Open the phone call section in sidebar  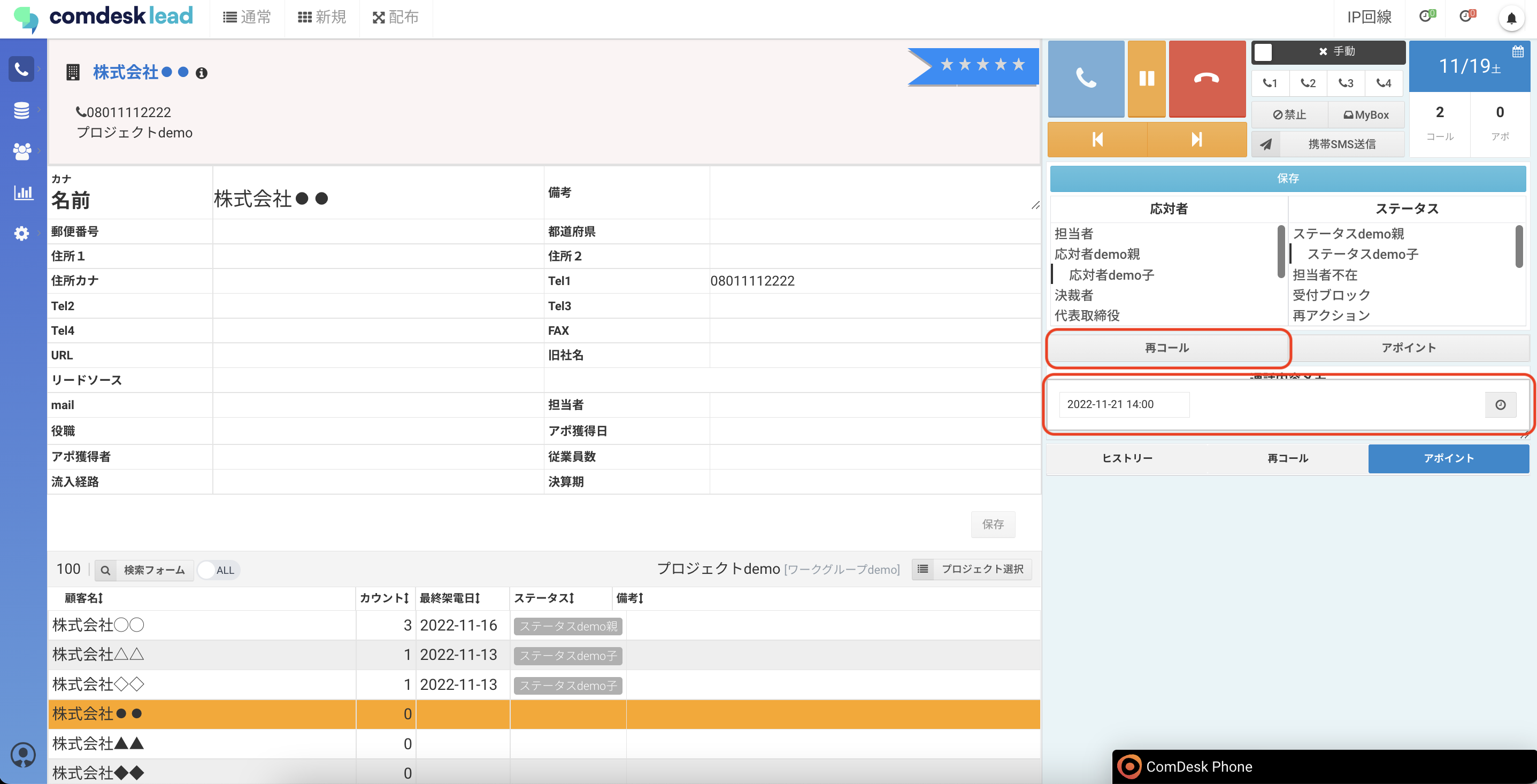pos(21,69)
